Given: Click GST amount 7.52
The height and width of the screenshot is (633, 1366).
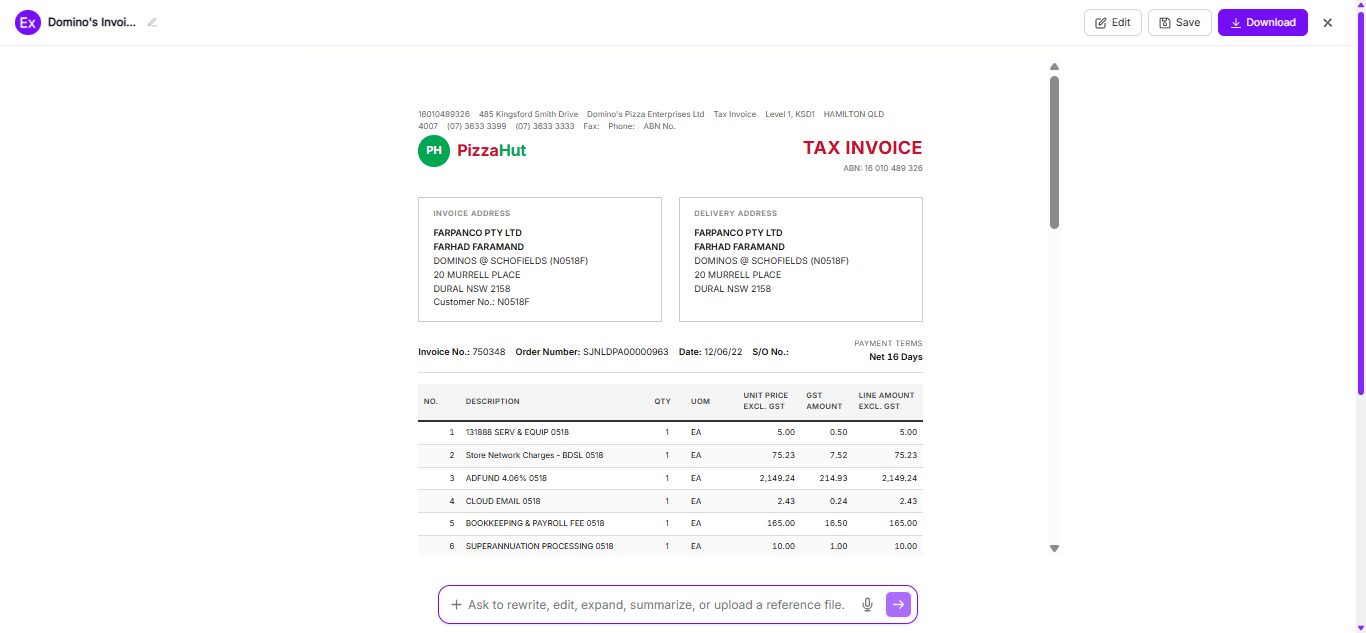Looking at the screenshot, I should pos(838,455).
